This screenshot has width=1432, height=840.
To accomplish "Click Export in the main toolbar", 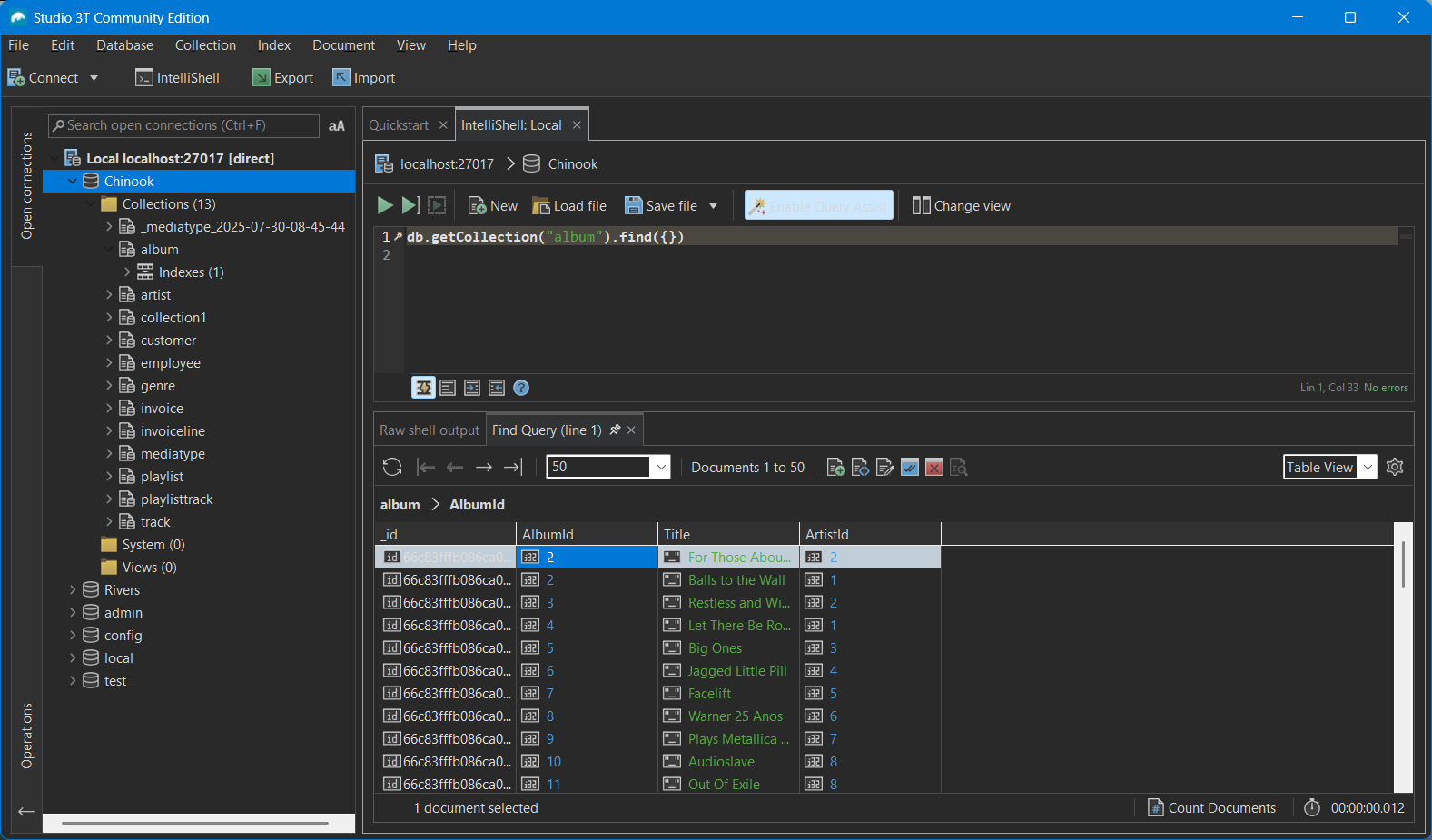I will [x=282, y=78].
